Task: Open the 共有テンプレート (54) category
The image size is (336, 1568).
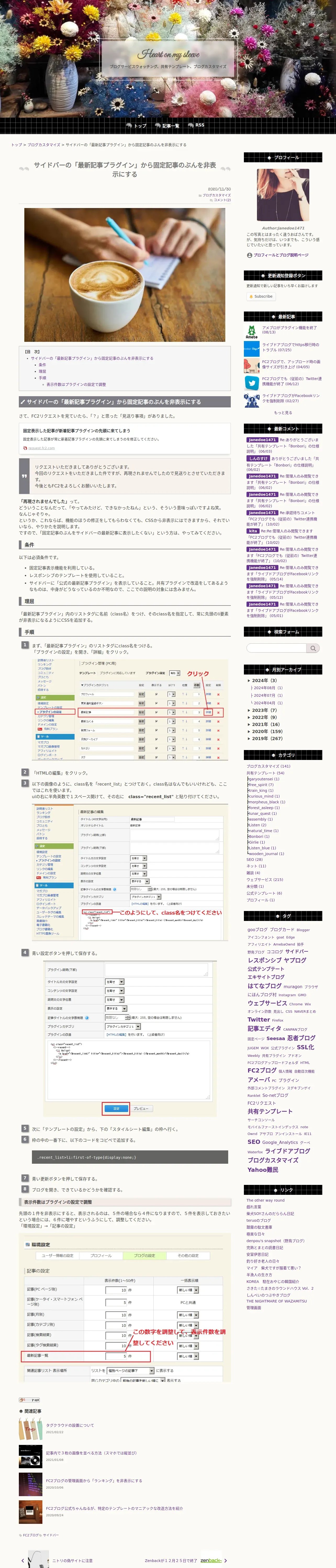Action: (x=265, y=773)
